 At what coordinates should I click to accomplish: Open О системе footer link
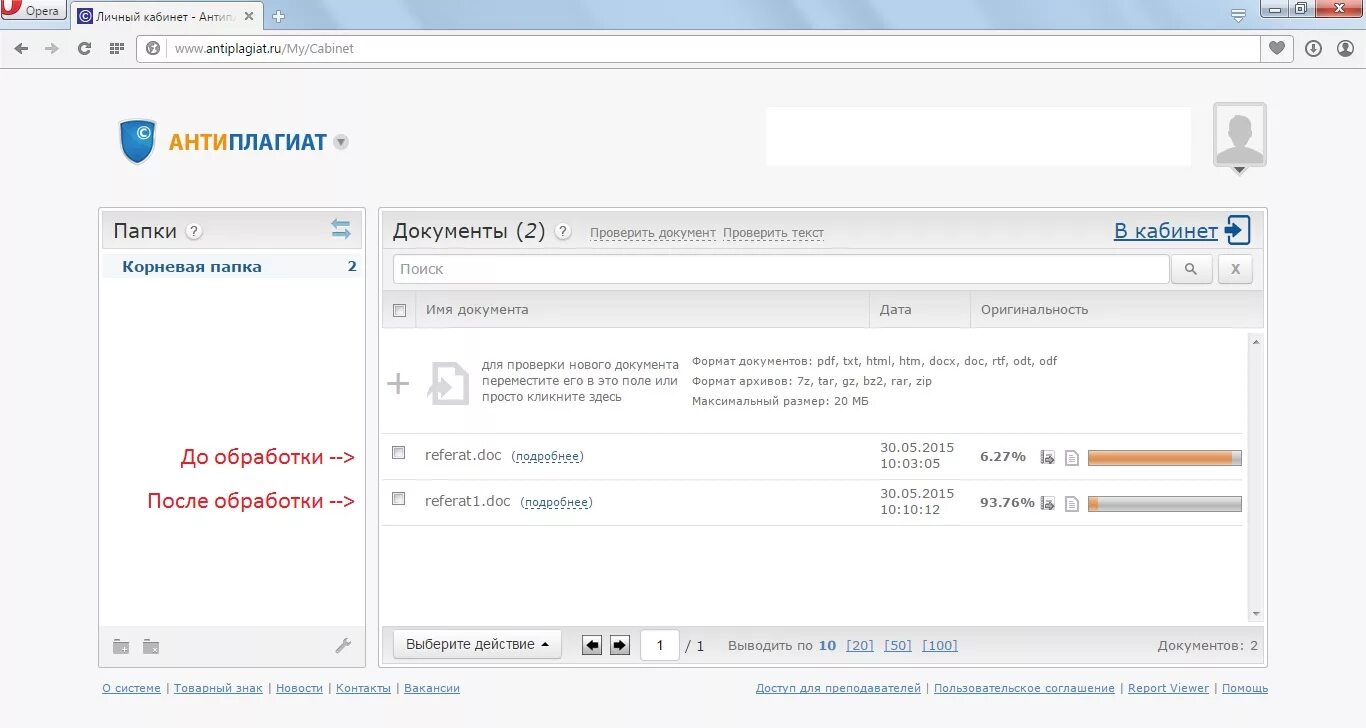click(x=131, y=688)
